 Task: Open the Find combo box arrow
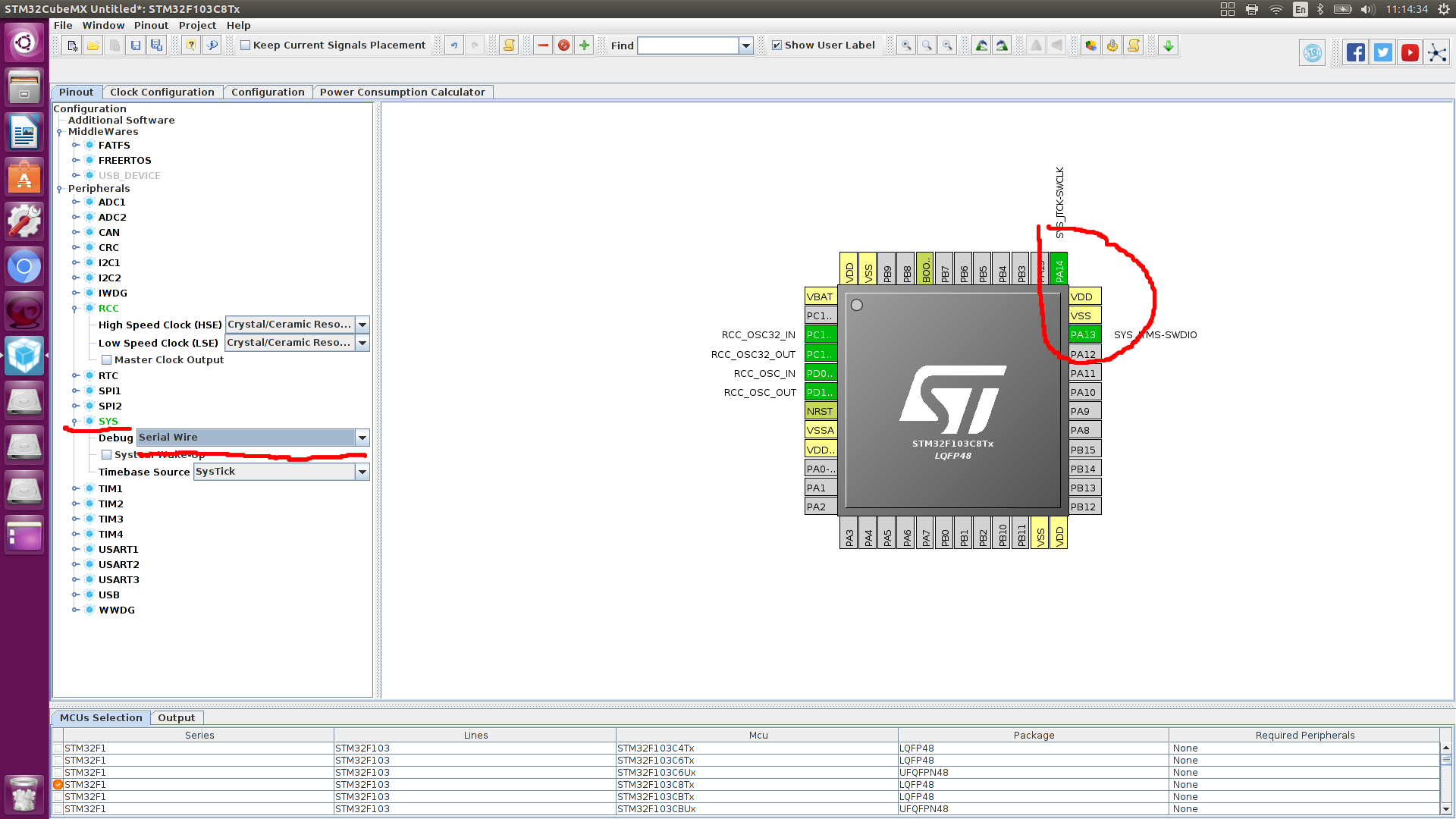tap(746, 45)
